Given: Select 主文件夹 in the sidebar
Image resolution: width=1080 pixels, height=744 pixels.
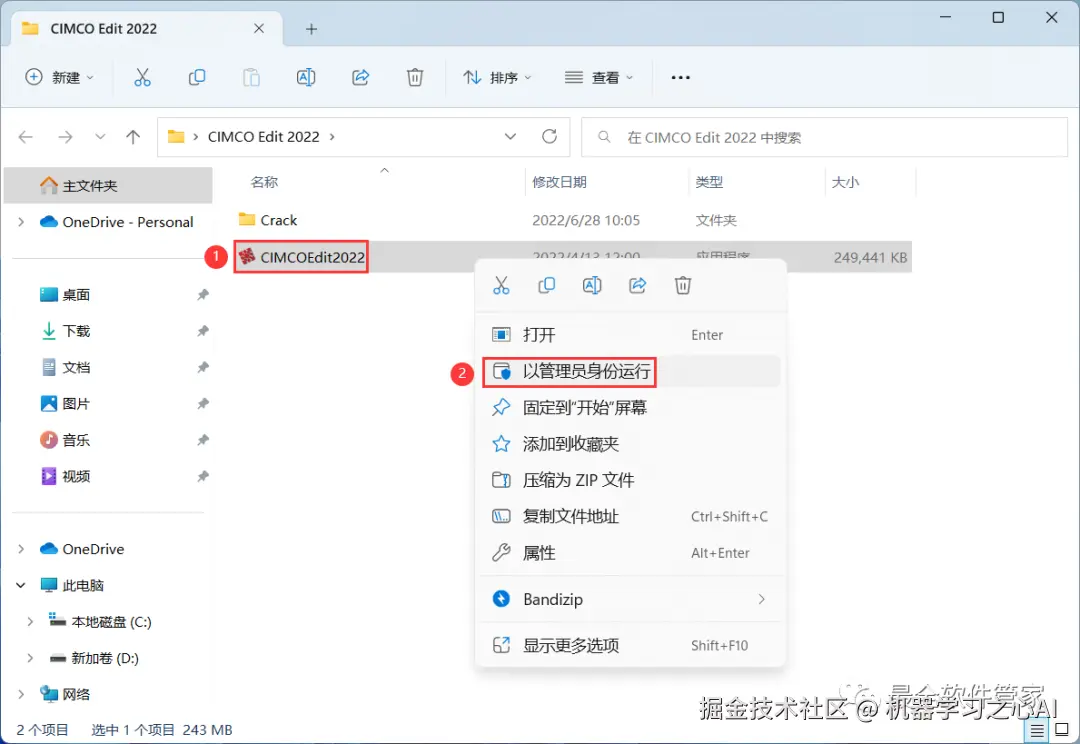Looking at the screenshot, I should 108,185.
